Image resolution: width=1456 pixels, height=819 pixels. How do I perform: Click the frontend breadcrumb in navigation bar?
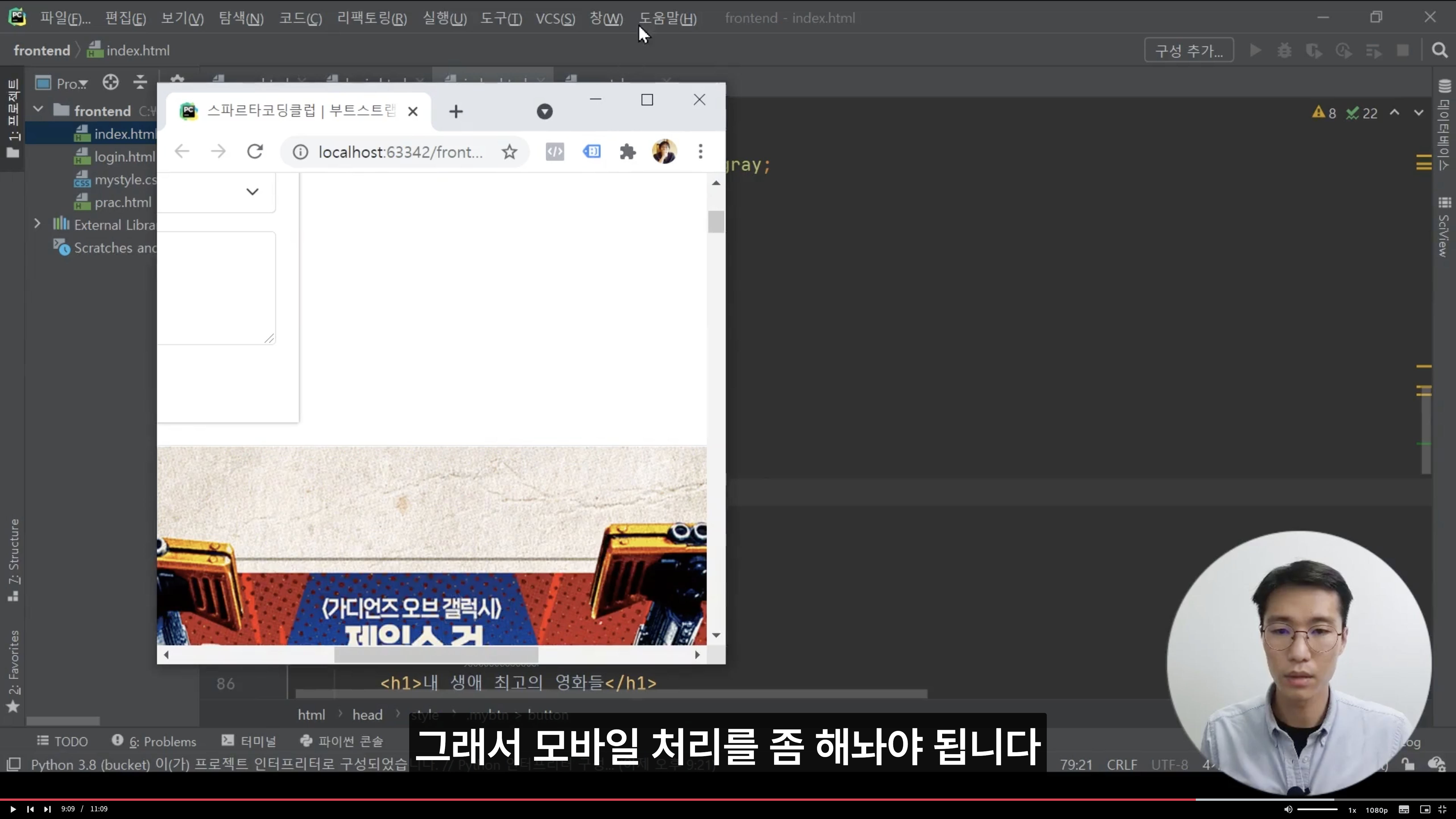42,50
